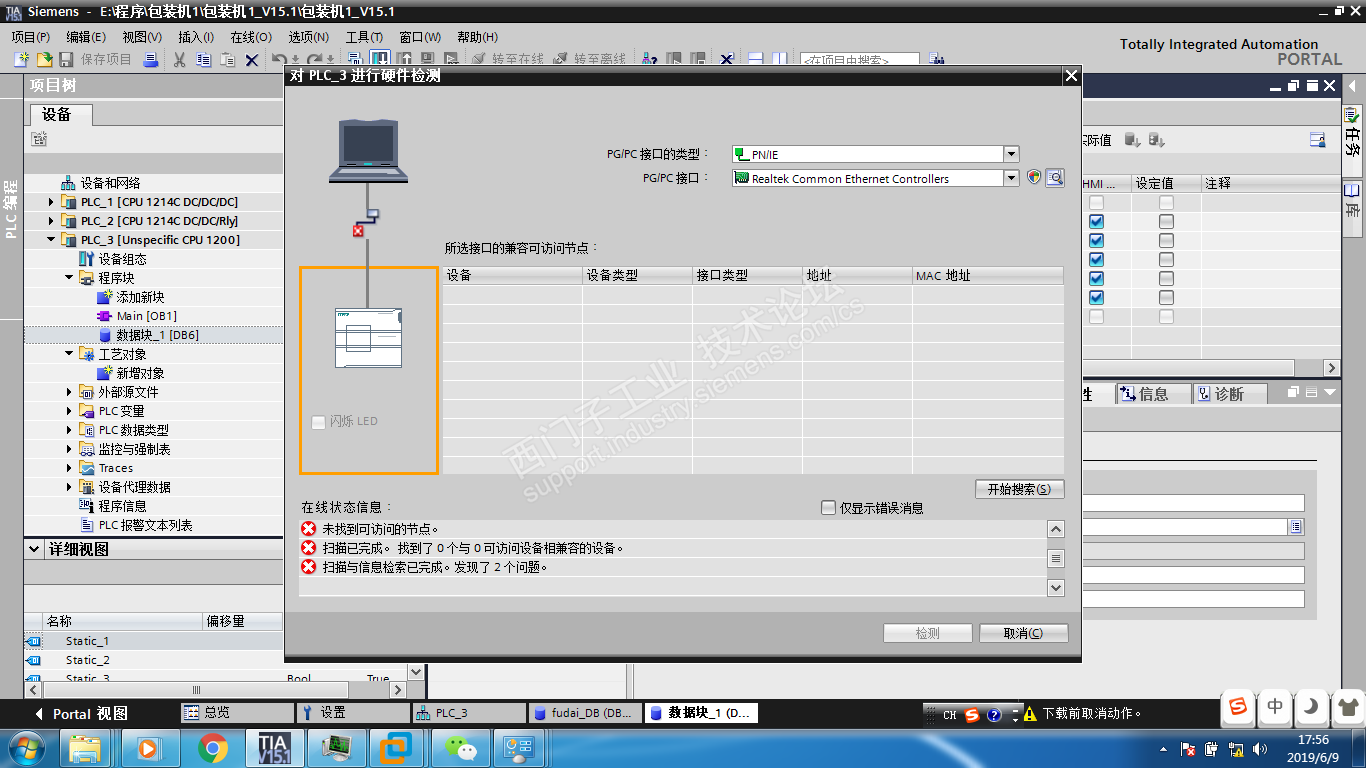Click the delete X icon in toolbar
This screenshot has width=1366, height=768.
252,61
